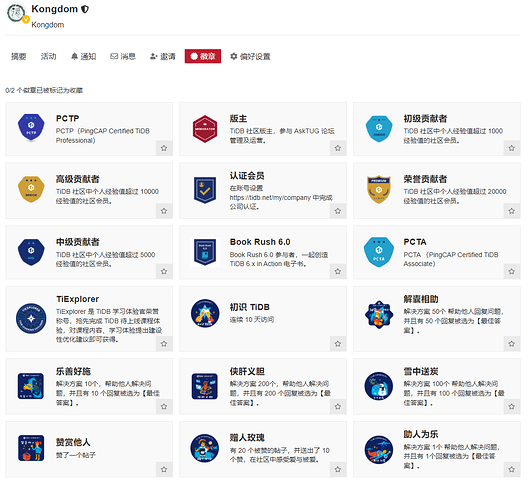Viewport: 531px width, 500px height.
Task: Open the 消息 messages tab
Action: point(123,56)
